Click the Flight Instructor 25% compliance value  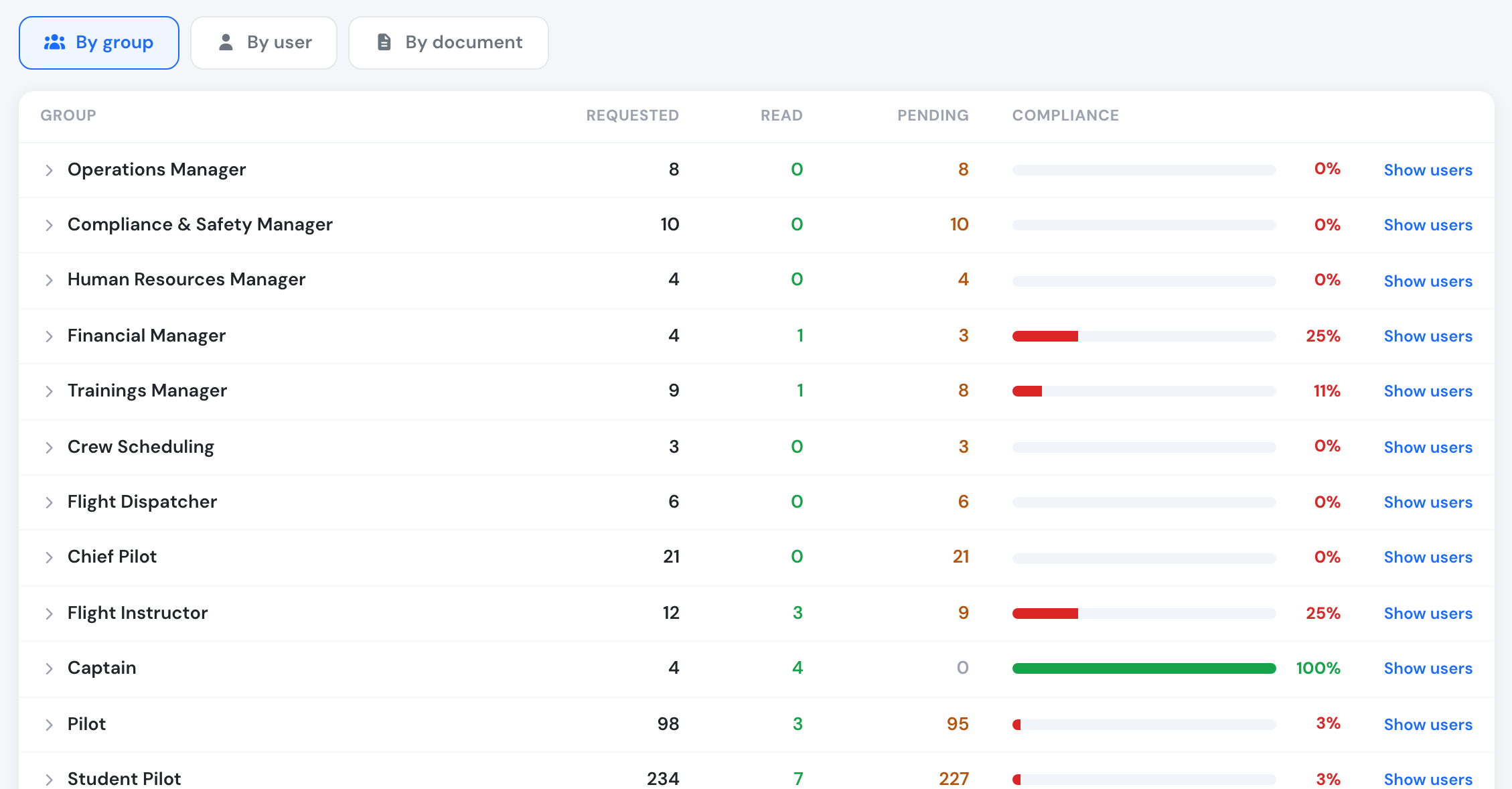tap(1322, 613)
